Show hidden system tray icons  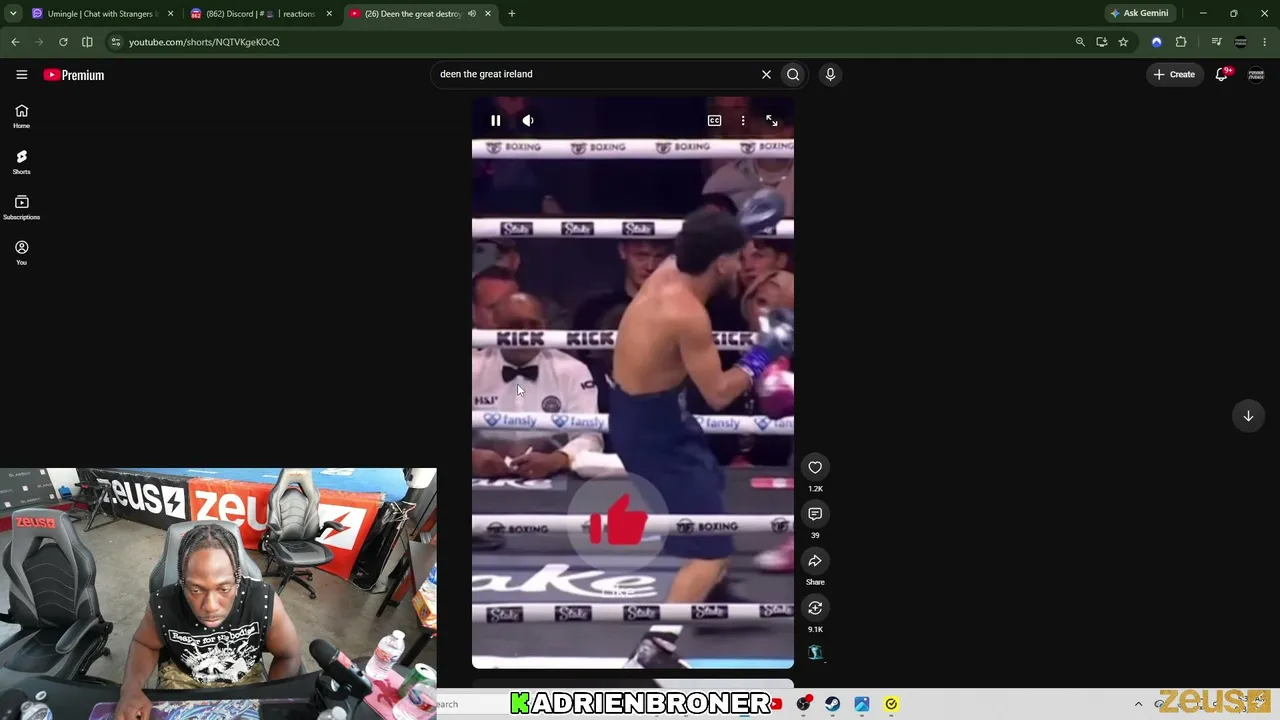[x=1138, y=704]
